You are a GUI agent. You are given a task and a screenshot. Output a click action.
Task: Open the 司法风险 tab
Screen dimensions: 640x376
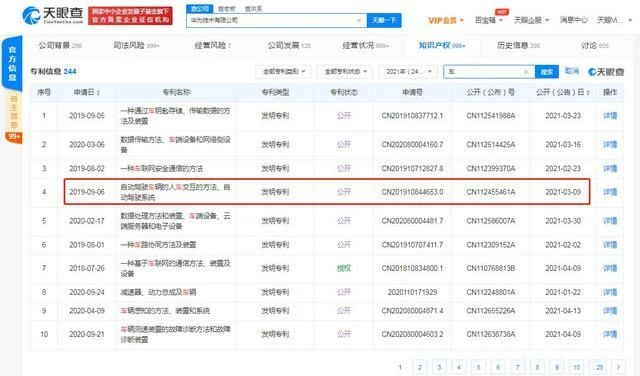tap(136, 45)
